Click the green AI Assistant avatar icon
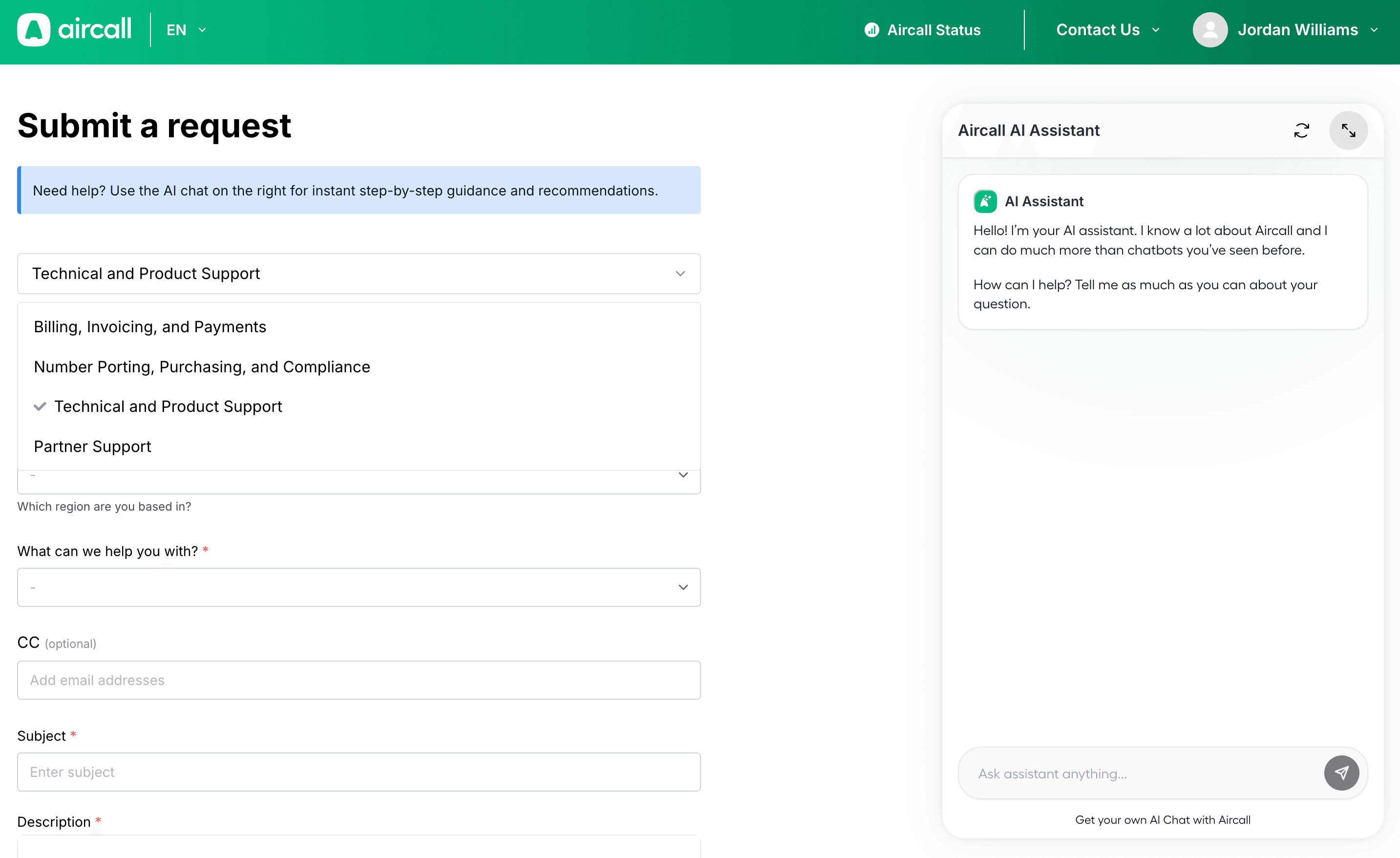Screen dimensions: 1400x858 pos(985,201)
